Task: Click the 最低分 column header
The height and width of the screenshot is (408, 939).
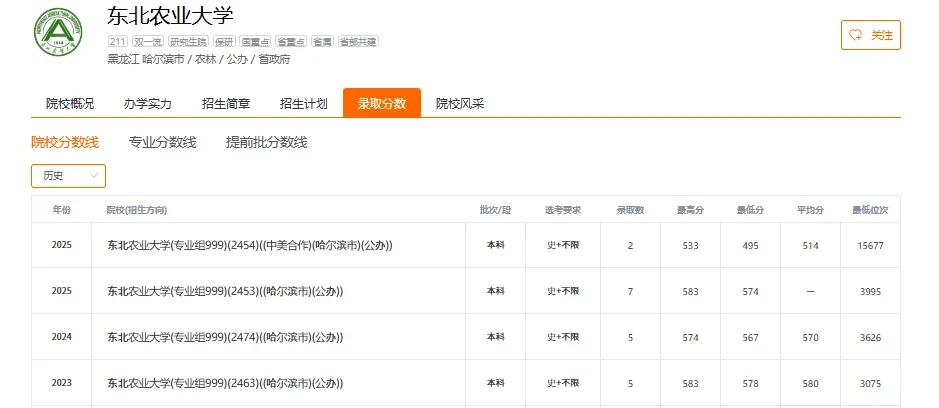Action: pyautogui.click(x=750, y=210)
